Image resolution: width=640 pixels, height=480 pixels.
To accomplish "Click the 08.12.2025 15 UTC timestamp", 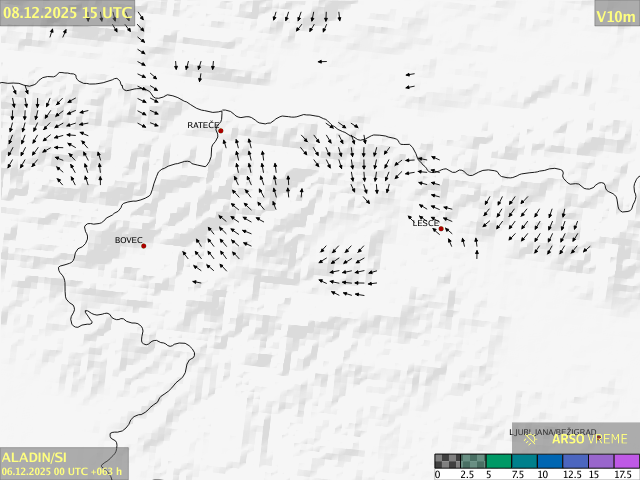I will [x=66, y=13].
